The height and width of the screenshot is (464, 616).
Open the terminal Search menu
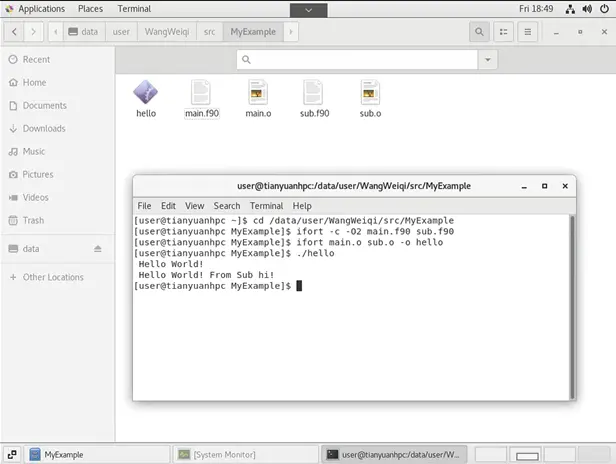coord(227,206)
